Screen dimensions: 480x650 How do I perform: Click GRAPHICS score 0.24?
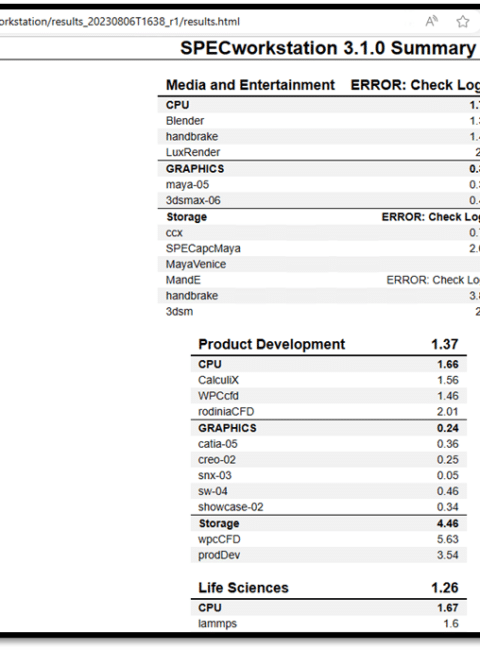(448, 428)
